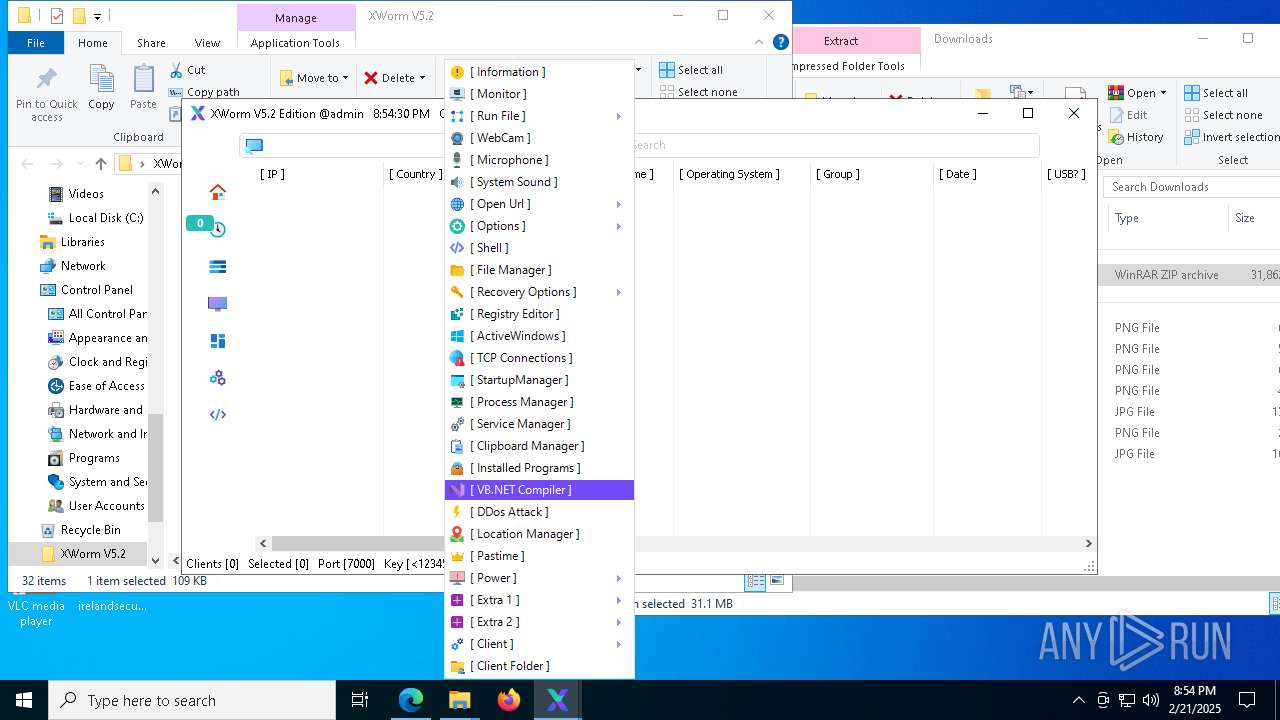Click History in Downloads window ribbon
Screen dimensions: 1280x720
[1136, 137]
